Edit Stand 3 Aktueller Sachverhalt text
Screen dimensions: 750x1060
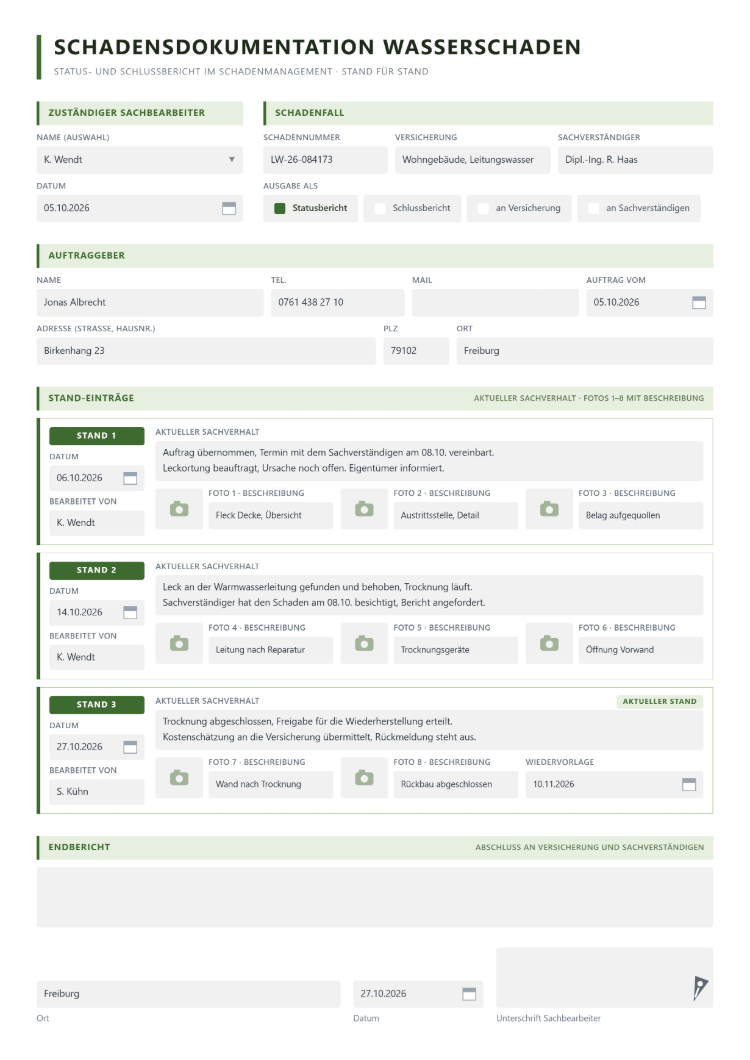pyautogui.click(x=429, y=729)
